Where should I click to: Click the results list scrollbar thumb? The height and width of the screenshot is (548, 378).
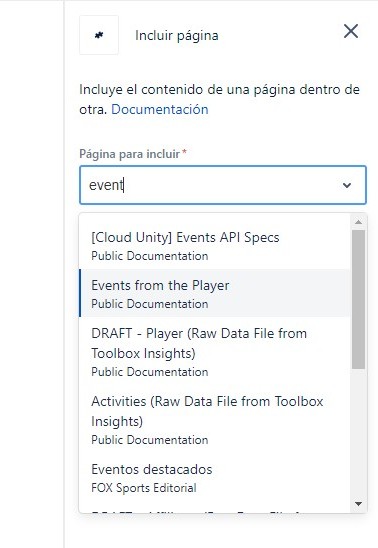pos(358,300)
